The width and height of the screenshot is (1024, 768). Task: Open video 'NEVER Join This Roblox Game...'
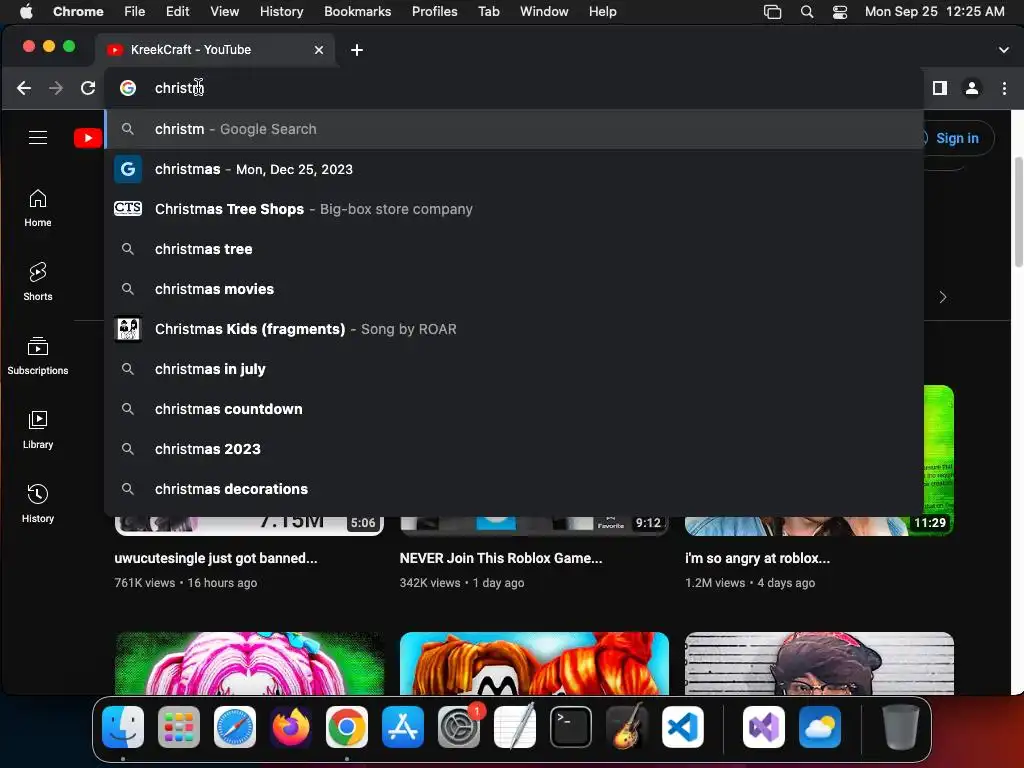click(501, 558)
